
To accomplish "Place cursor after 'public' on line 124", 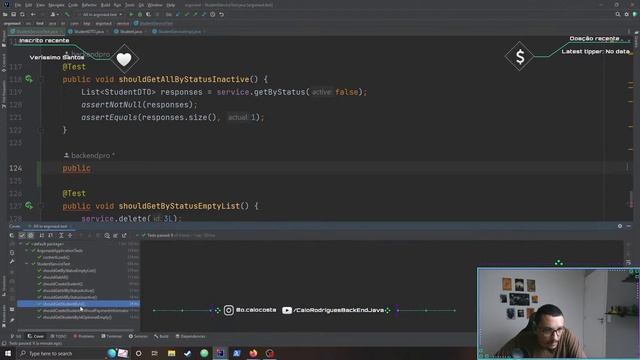I will [x=91, y=168].
